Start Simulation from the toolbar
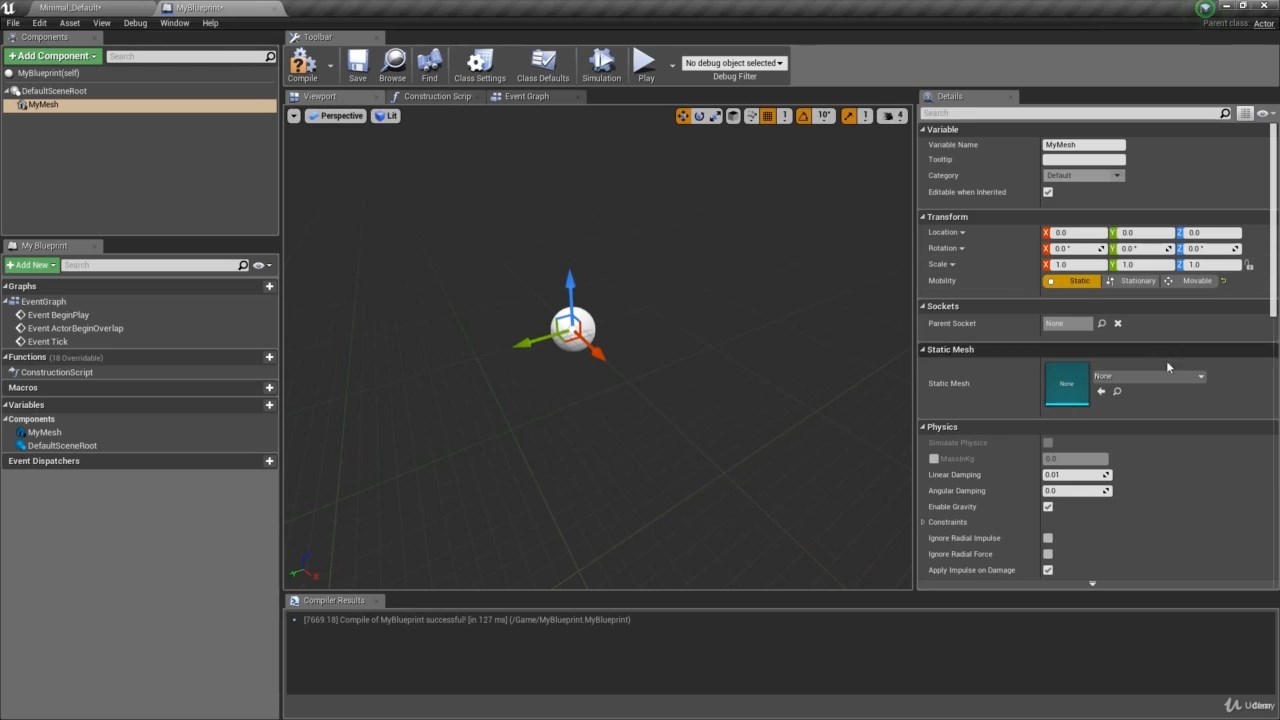 click(601, 64)
